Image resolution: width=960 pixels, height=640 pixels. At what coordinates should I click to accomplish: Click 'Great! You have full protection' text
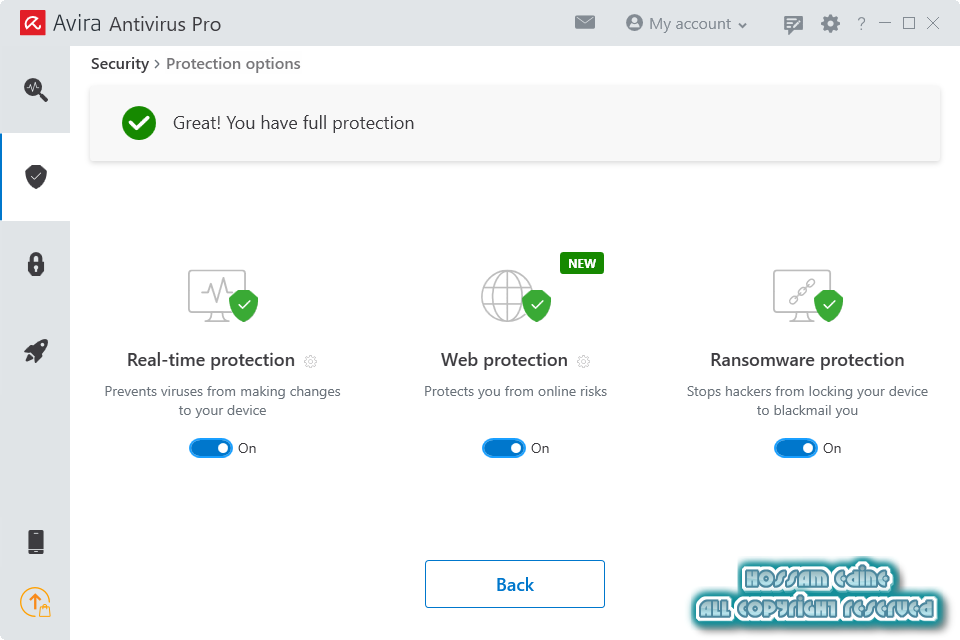coord(293,123)
